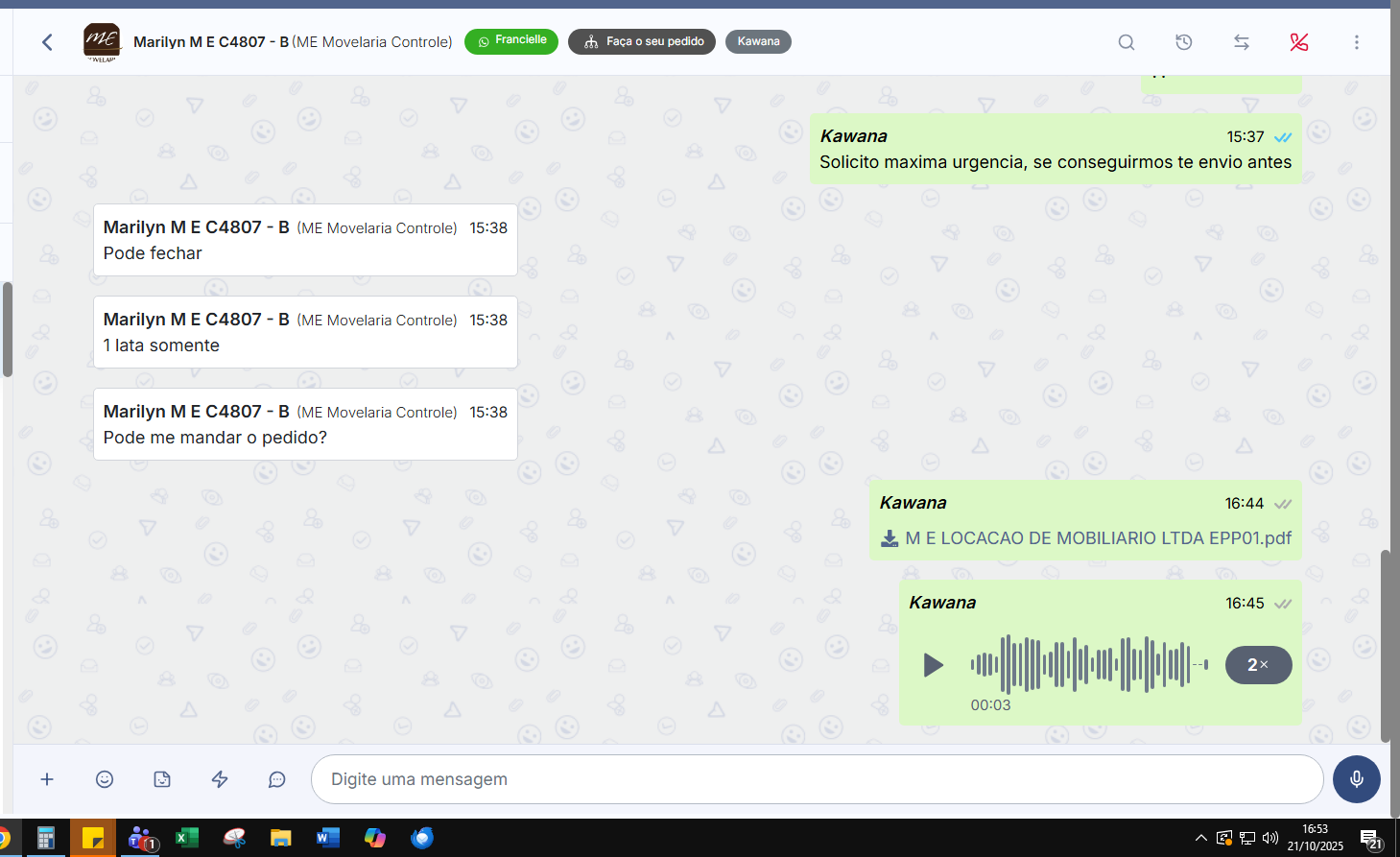The image size is (1400, 857).
Task: Click the plus attachment icon
Action: [47, 779]
